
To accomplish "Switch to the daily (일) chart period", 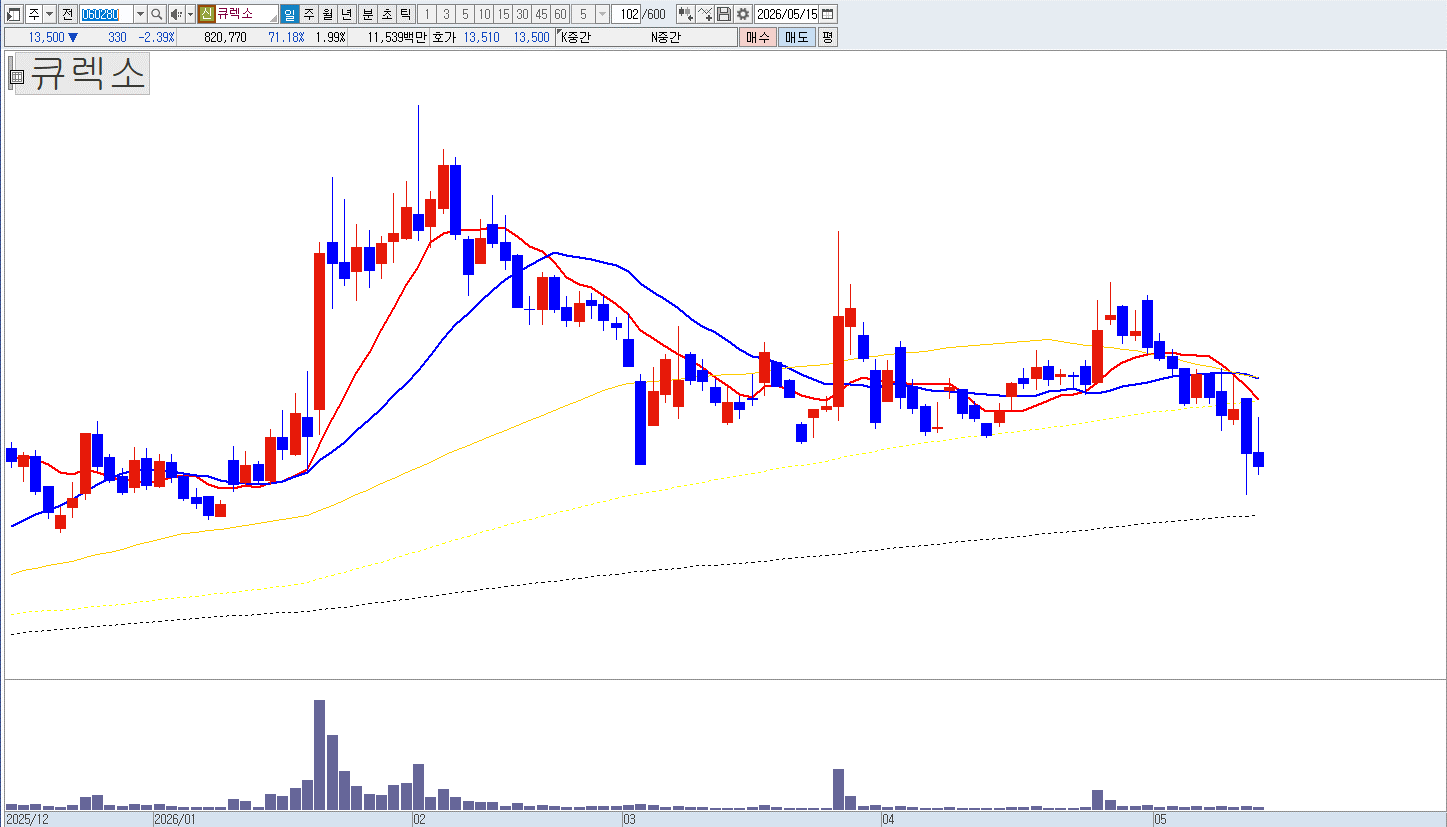I will (x=289, y=14).
